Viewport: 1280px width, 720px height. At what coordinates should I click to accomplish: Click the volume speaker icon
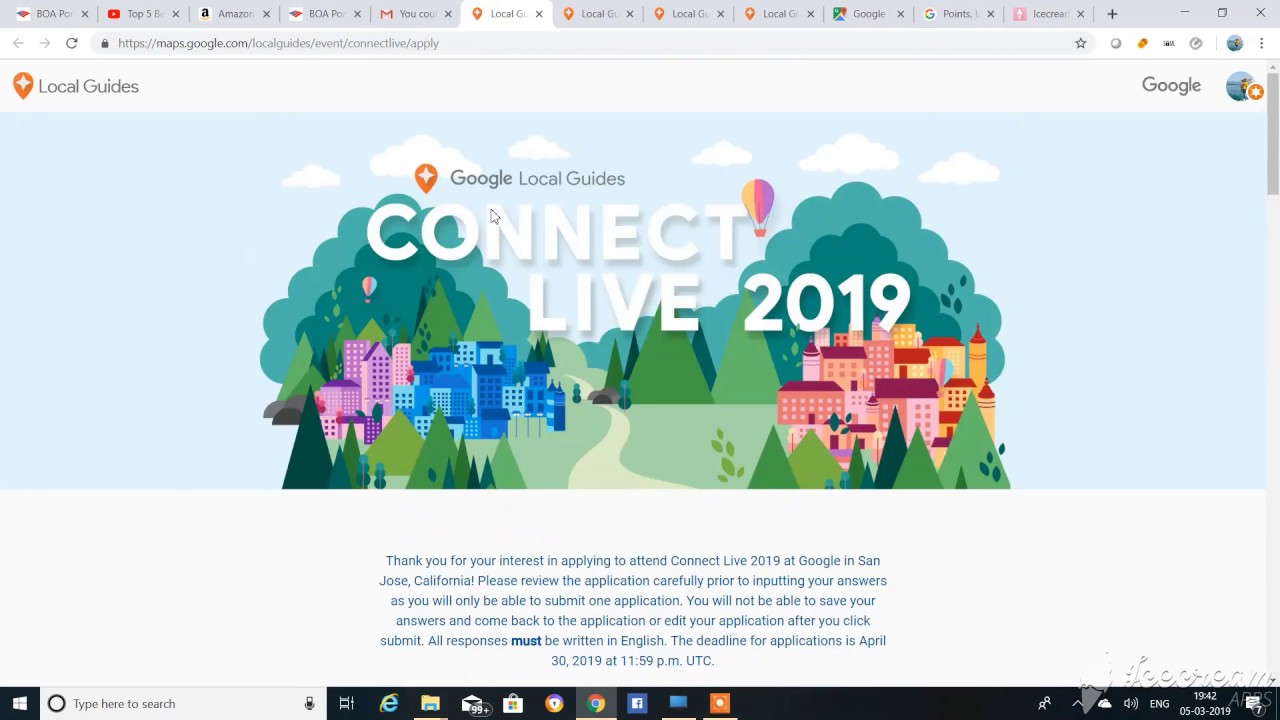pyautogui.click(x=1131, y=703)
